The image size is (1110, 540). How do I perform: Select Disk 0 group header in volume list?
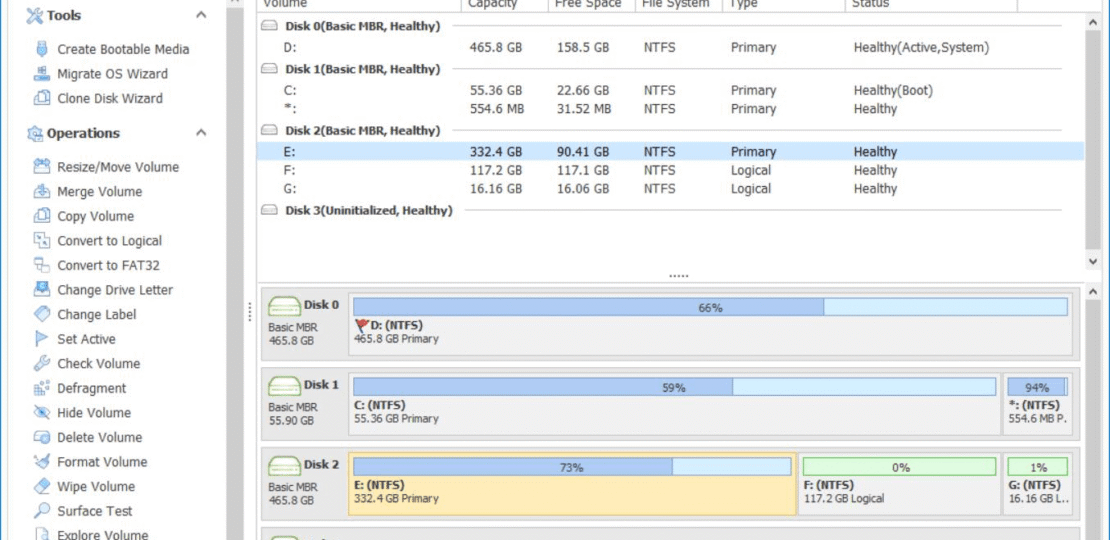pyautogui.click(x=362, y=26)
